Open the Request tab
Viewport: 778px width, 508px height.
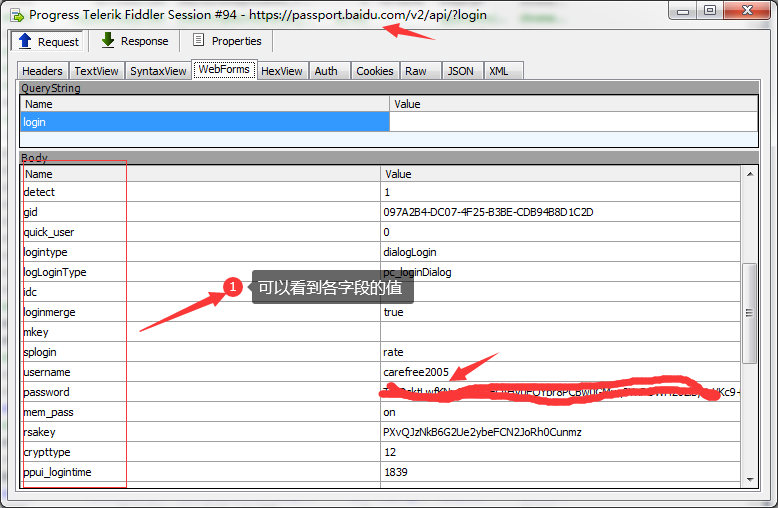[x=47, y=41]
